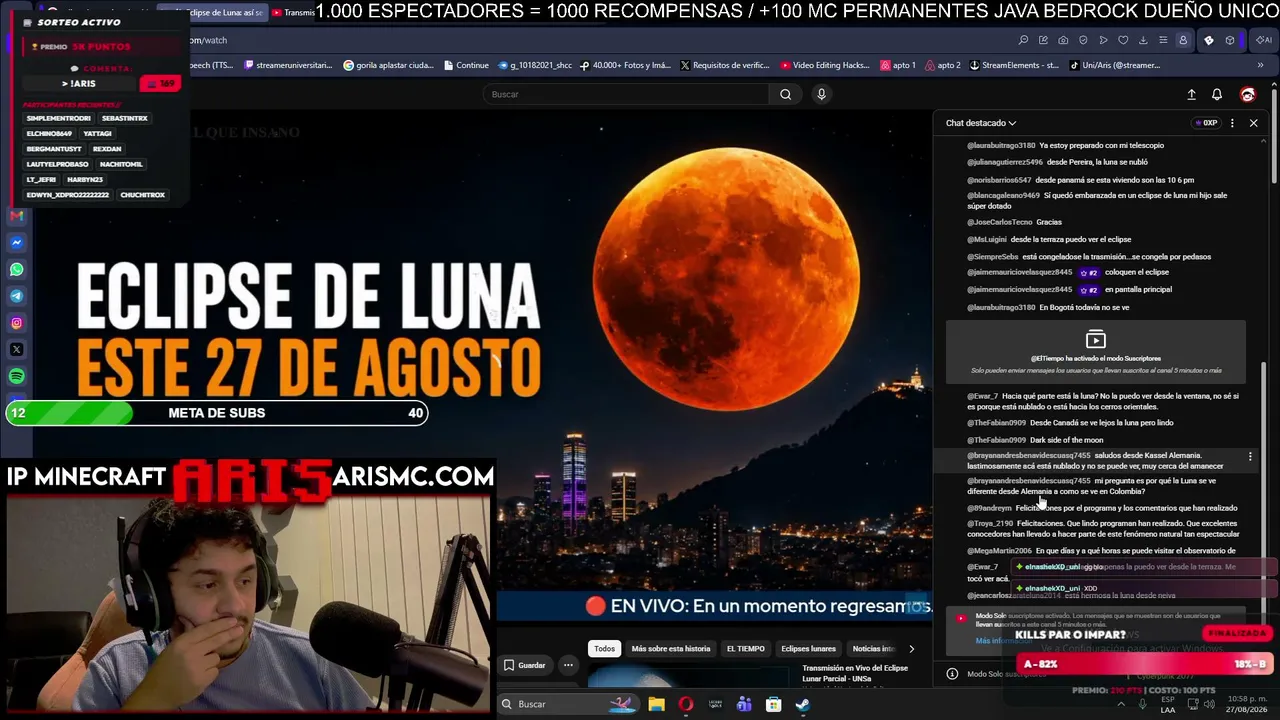Open the browser zoom/find magnifier icon
The height and width of the screenshot is (720, 1280).
coord(1023,40)
